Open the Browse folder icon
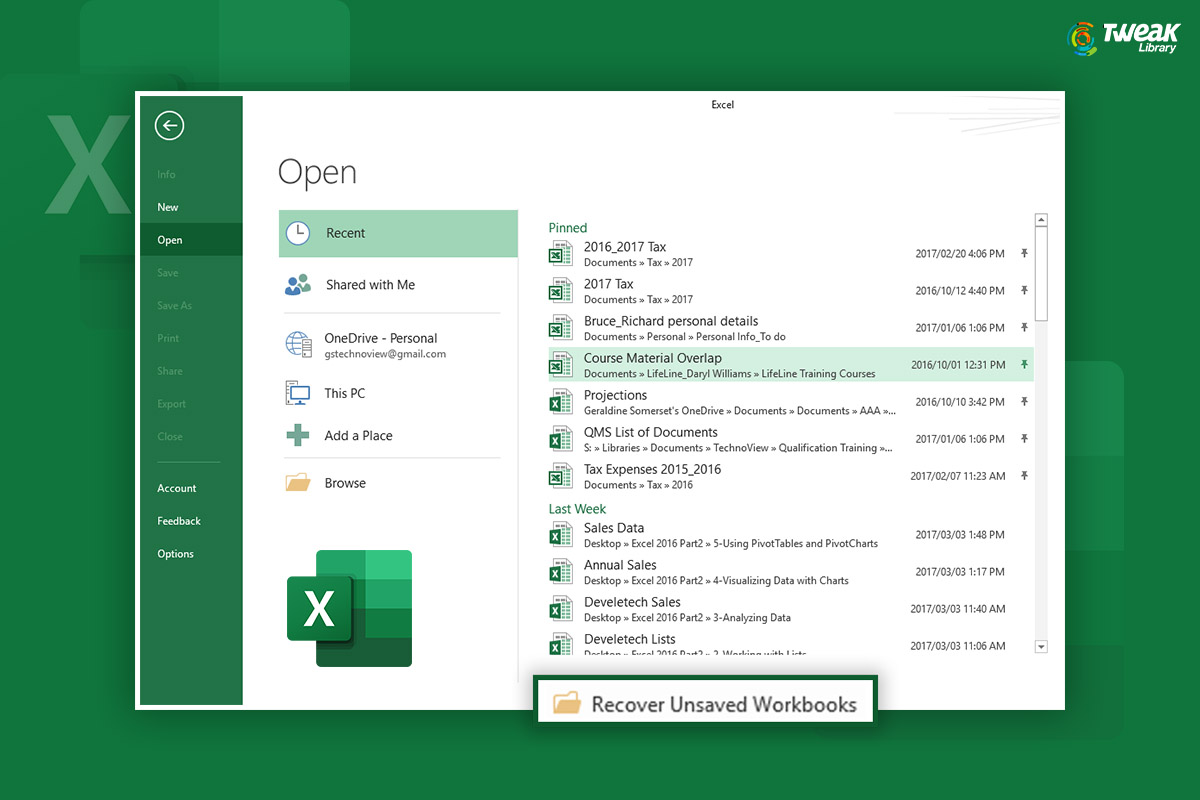 pos(298,483)
